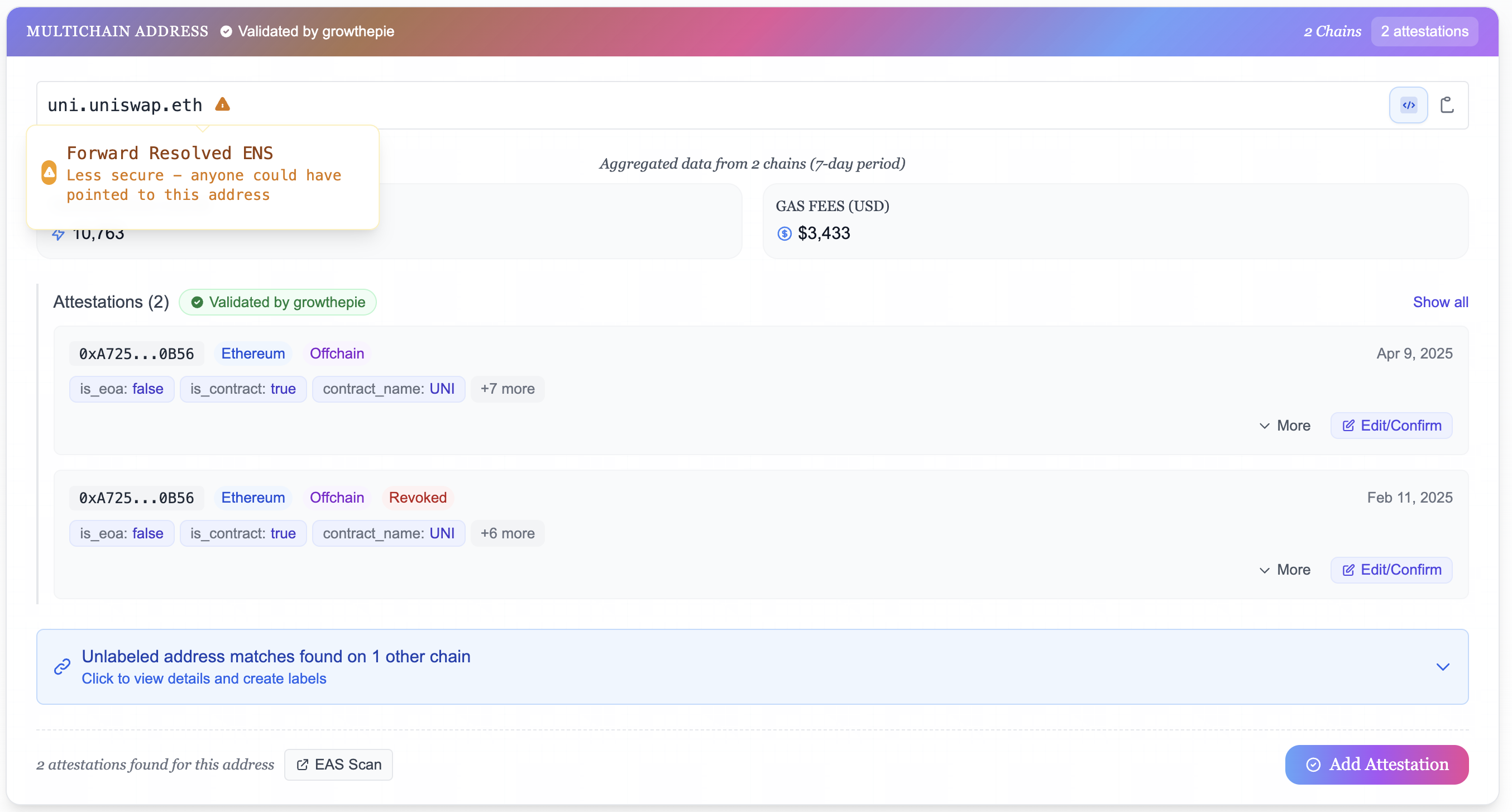Click 'Unlabeled address matches found on 1 other chain'

coord(276,656)
